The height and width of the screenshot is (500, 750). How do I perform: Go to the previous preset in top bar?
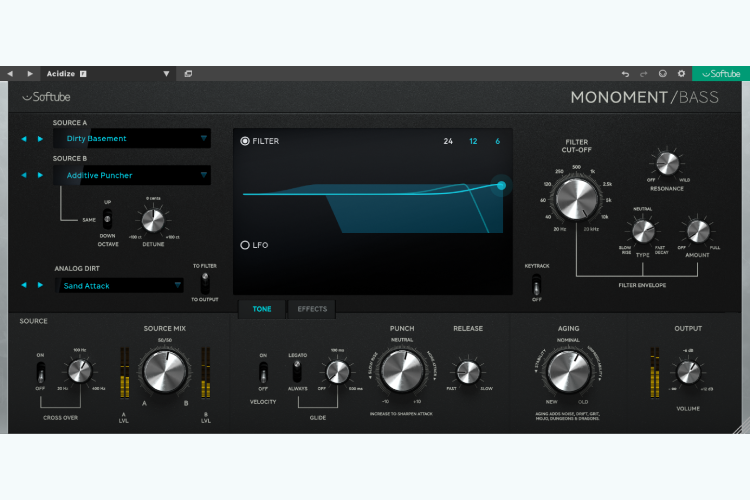pyautogui.click(x=10, y=74)
